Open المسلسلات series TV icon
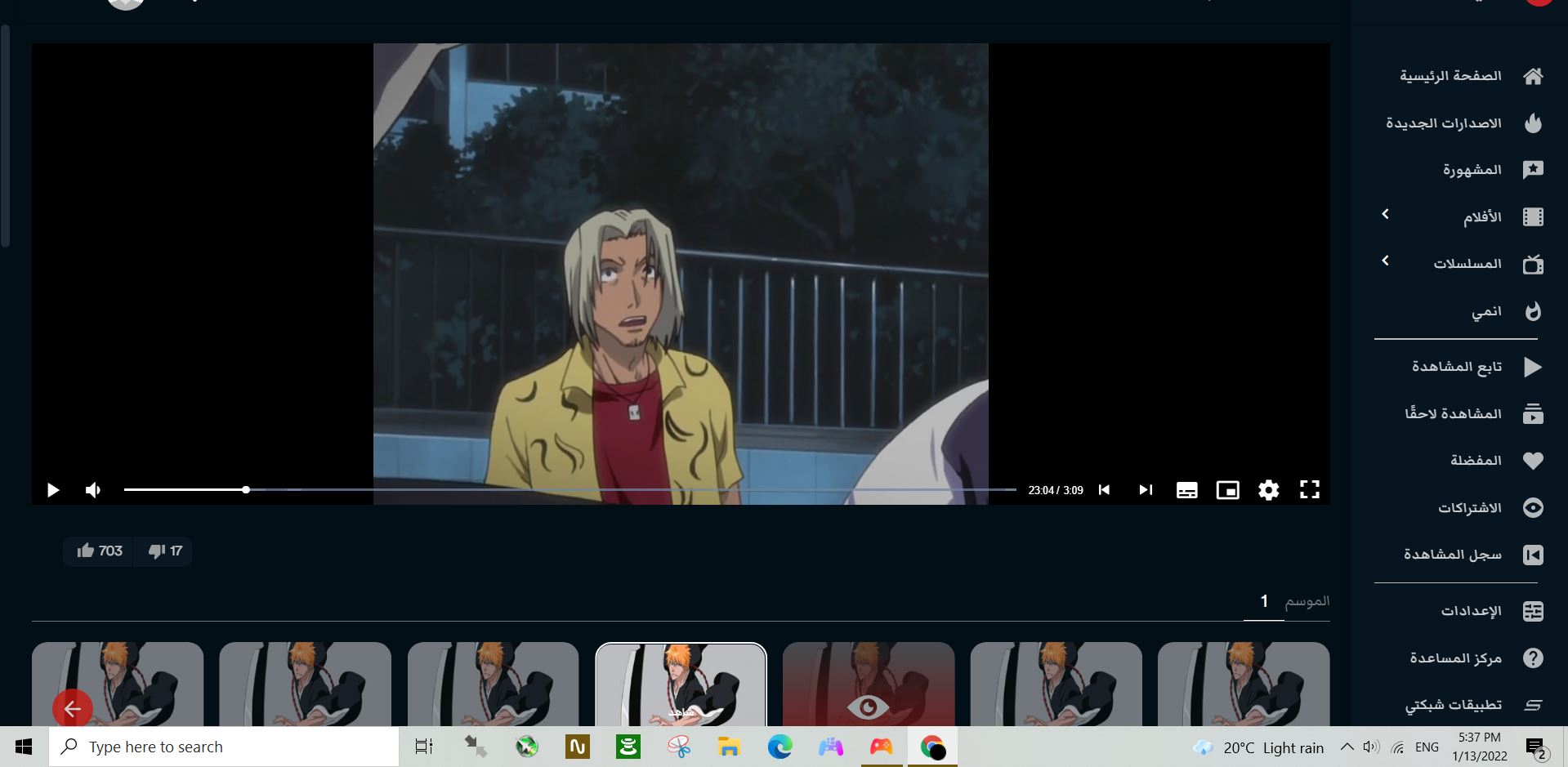Image resolution: width=1568 pixels, height=767 pixels. pos(1533,264)
